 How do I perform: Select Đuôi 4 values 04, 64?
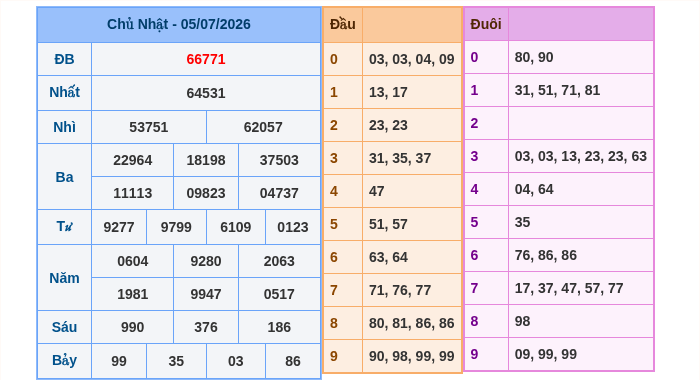(534, 190)
